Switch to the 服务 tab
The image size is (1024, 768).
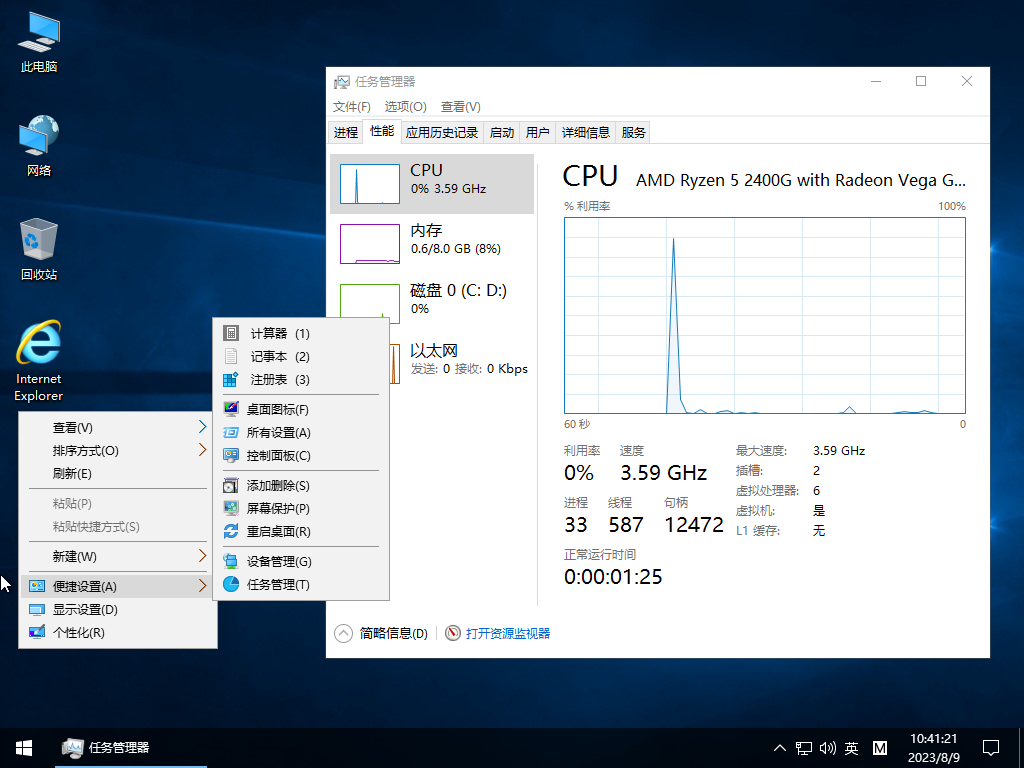click(633, 133)
